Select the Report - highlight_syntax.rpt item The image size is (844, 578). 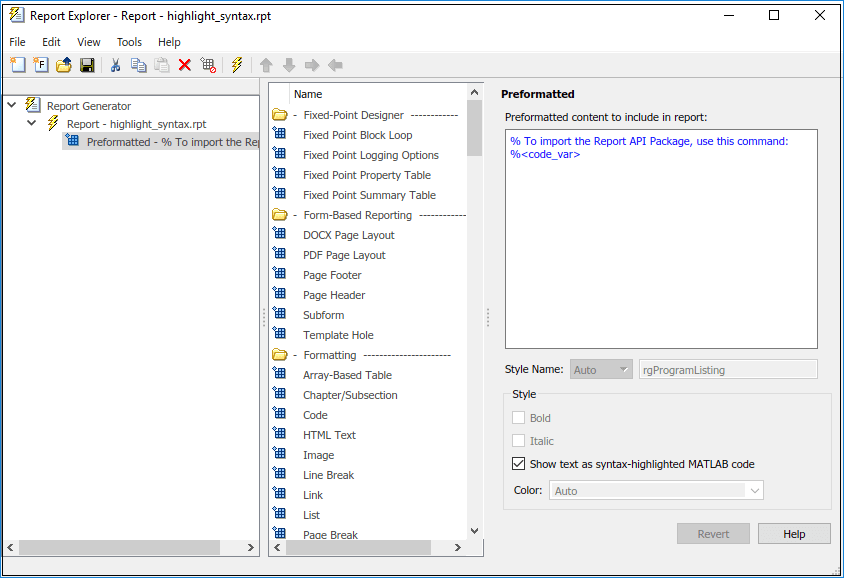tap(136, 124)
